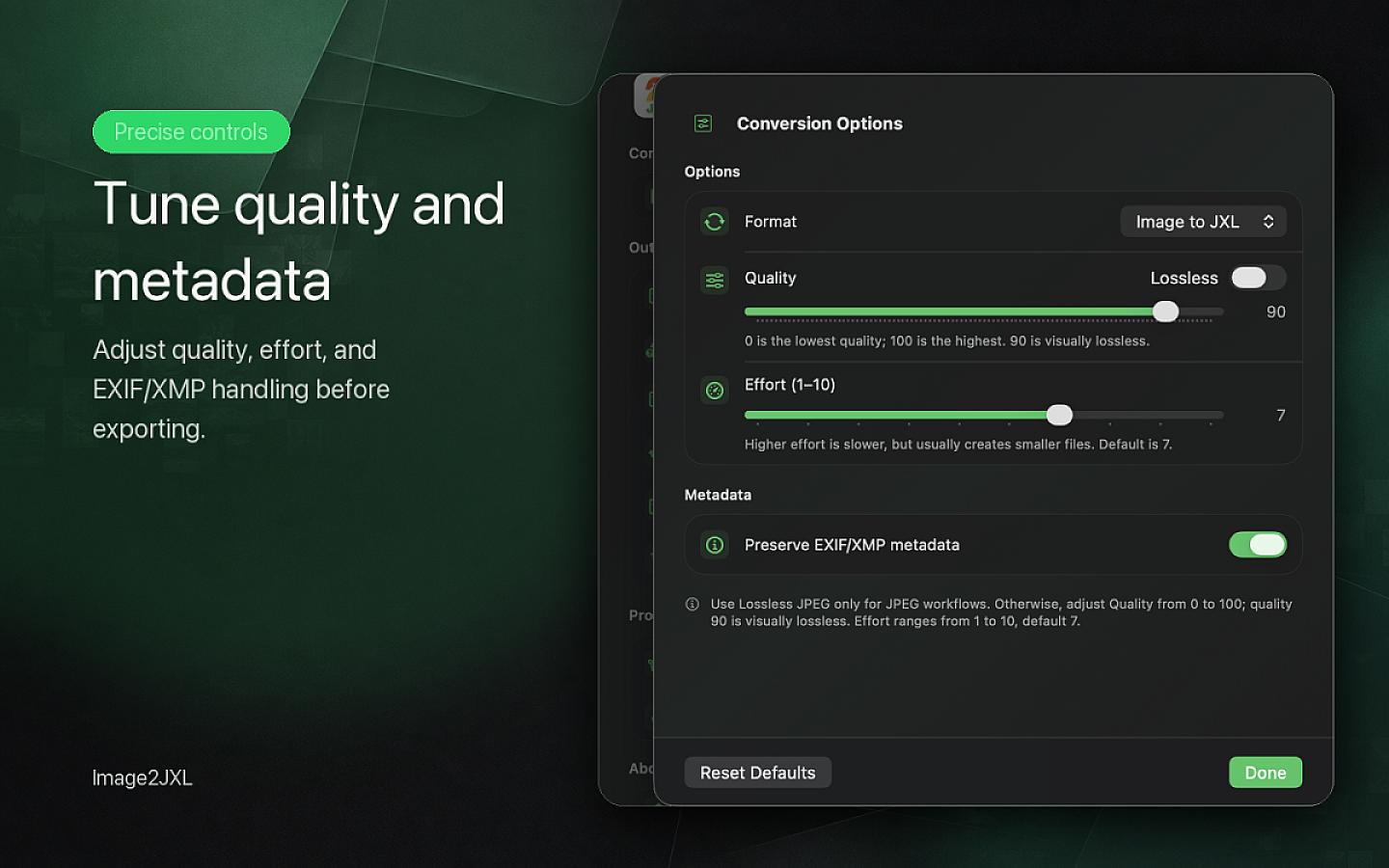Click the Effort value 7

[1281, 415]
